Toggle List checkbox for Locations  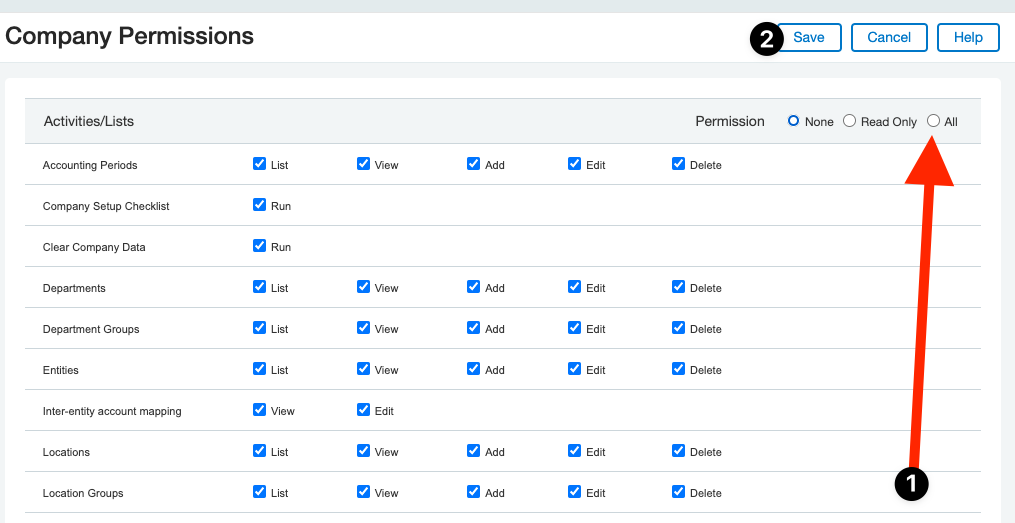tap(260, 451)
